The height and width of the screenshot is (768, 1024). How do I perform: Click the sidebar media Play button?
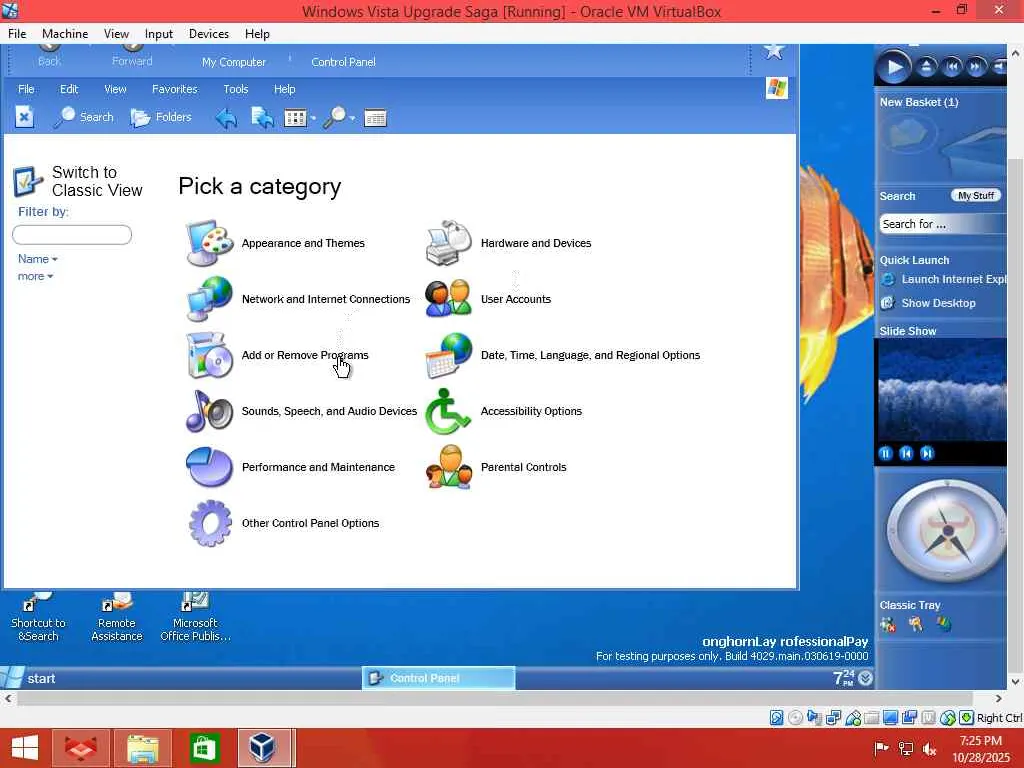point(894,67)
